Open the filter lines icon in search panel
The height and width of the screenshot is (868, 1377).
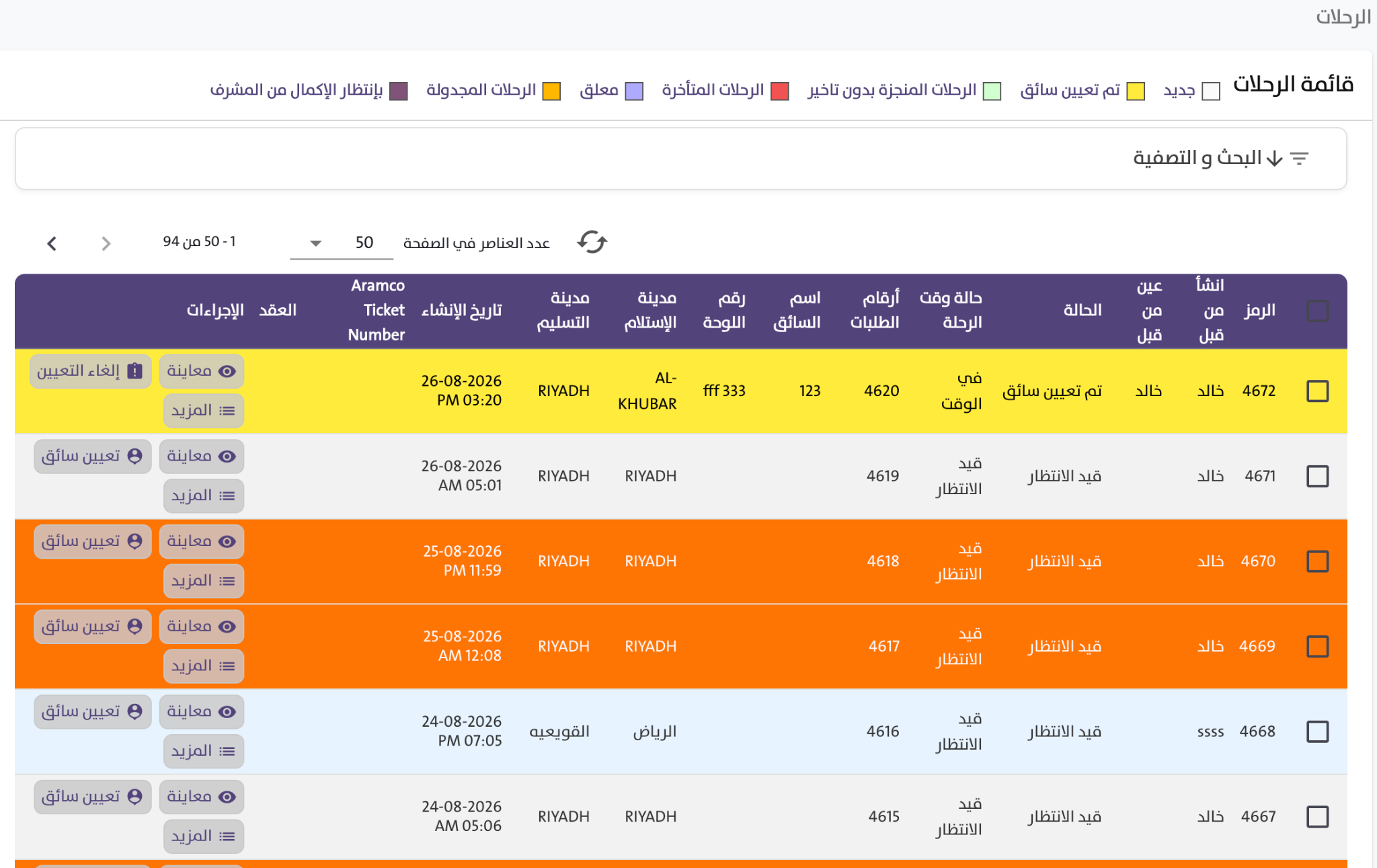click(1299, 158)
